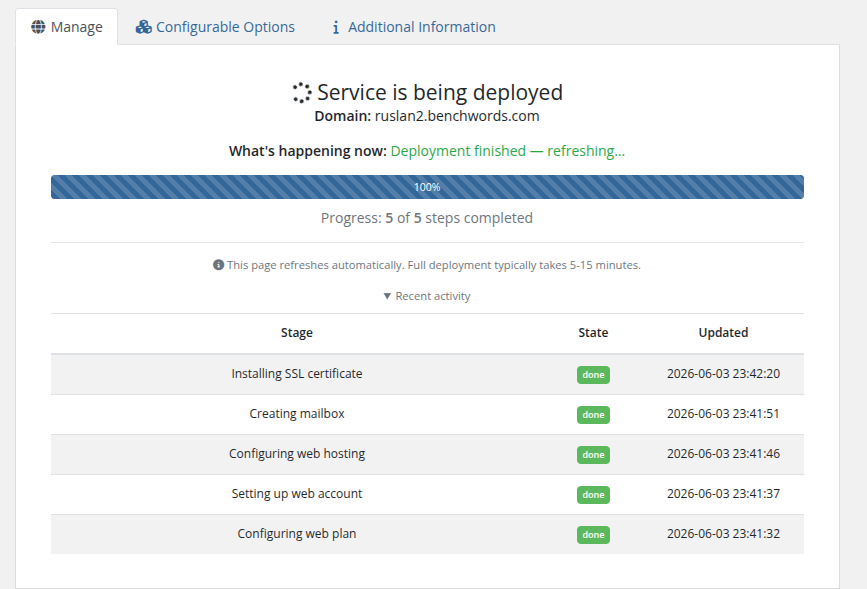The image size is (867, 589).
Task: Open the Additional Information tab
Action: [413, 27]
